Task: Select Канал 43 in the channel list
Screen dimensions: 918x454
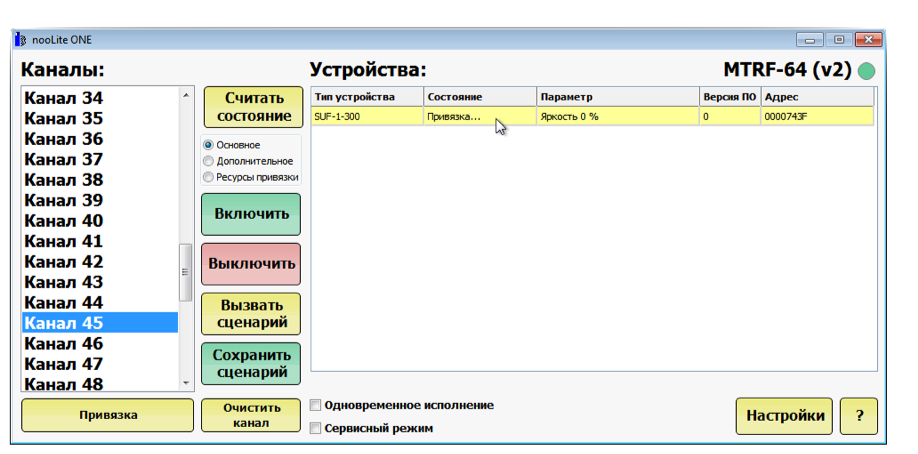Action: tap(100, 282)
